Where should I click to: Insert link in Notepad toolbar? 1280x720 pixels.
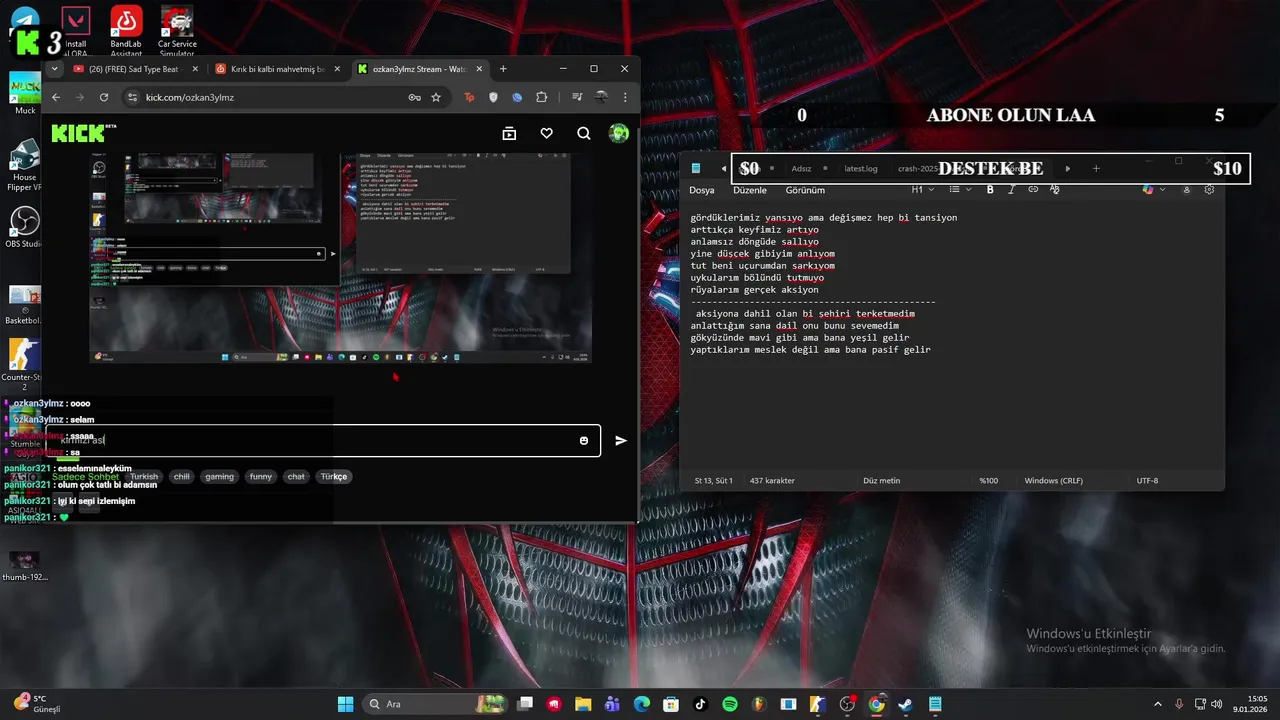click(x=1033, y=189)
